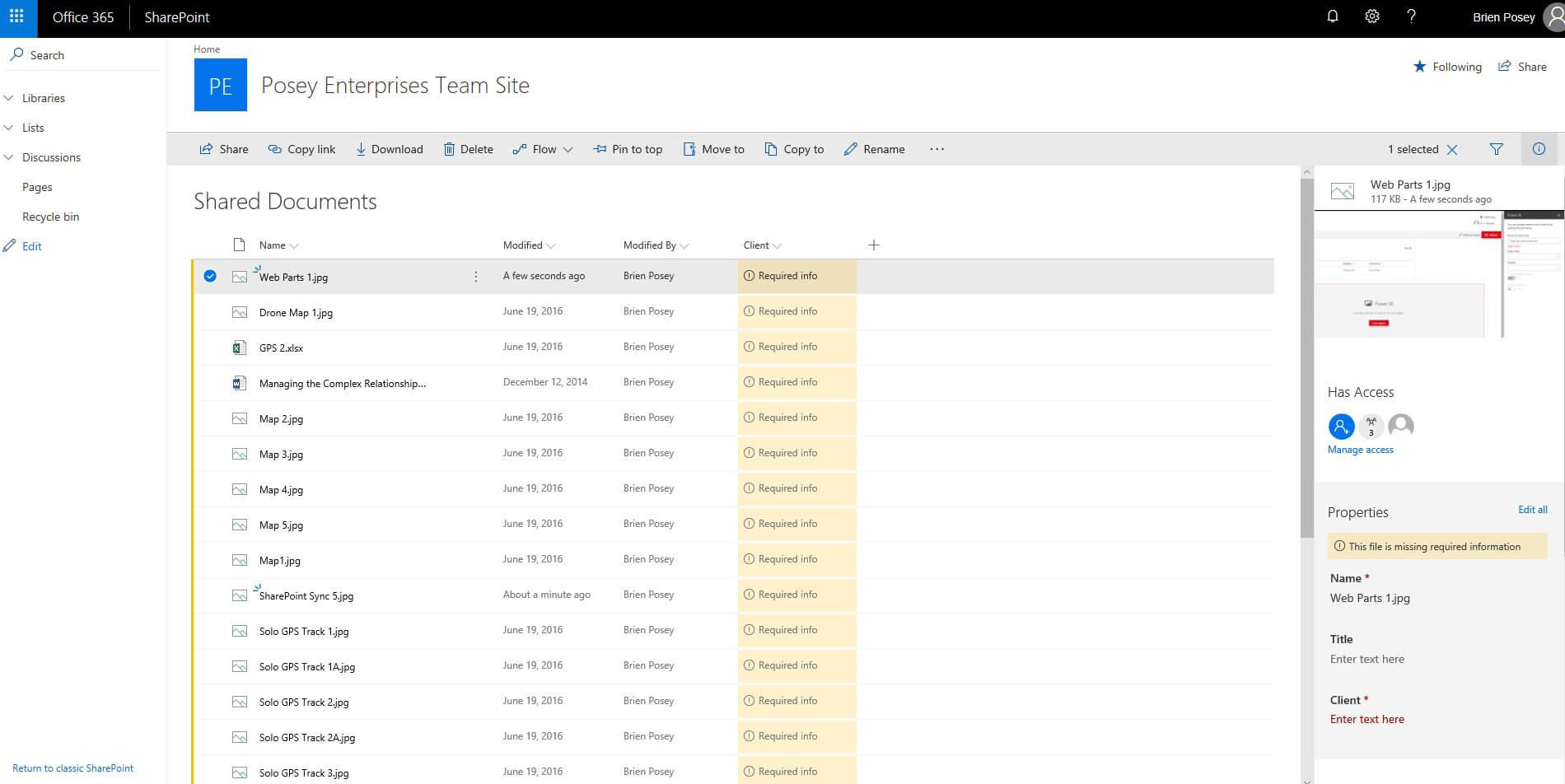This screenshot has height=784, width=1565.
Task: Open the settings gear menu
Action: pos(1371,16)
